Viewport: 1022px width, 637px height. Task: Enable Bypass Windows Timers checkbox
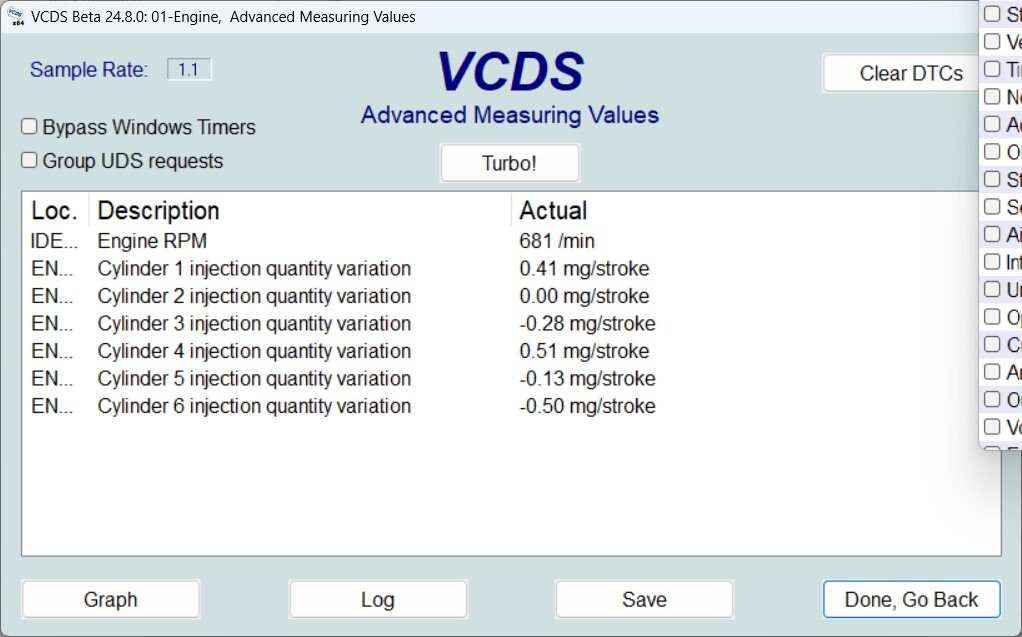[30, 127]
